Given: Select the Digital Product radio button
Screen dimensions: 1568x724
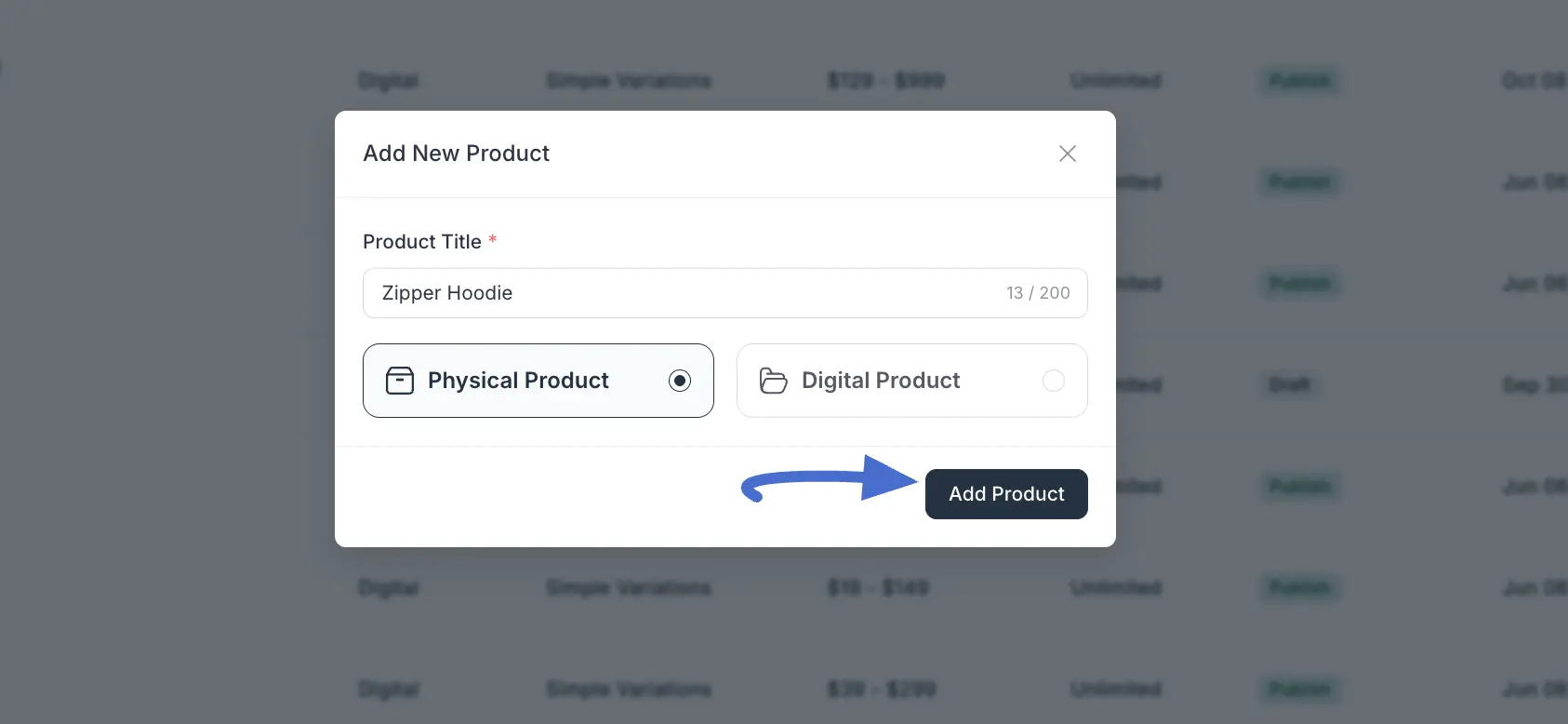Looking at the screenshot, I should click(x=1053, y=380).
